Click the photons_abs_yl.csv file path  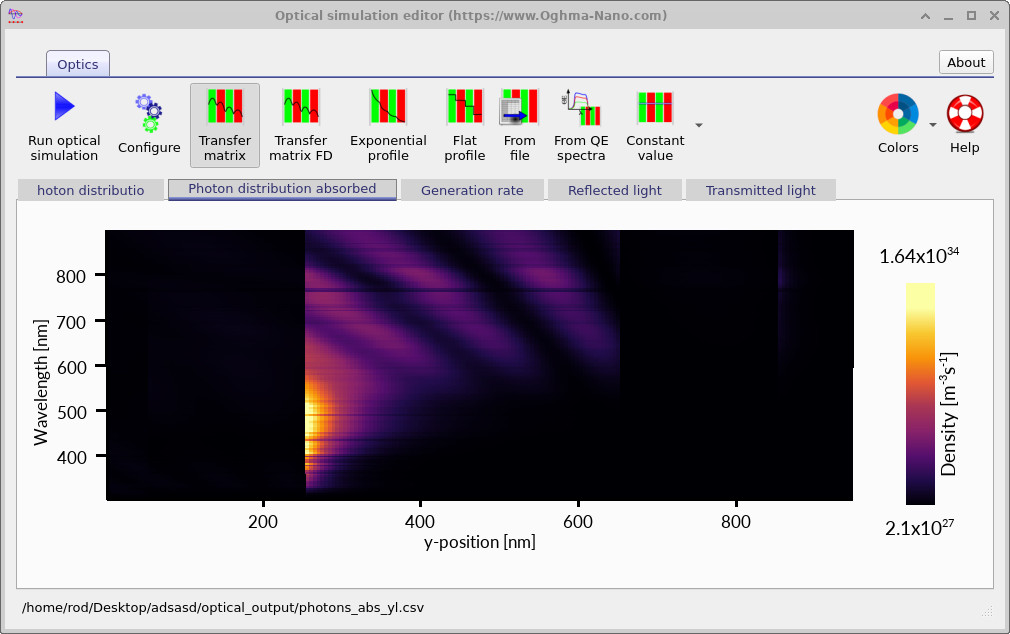click(x=223, y=608)
